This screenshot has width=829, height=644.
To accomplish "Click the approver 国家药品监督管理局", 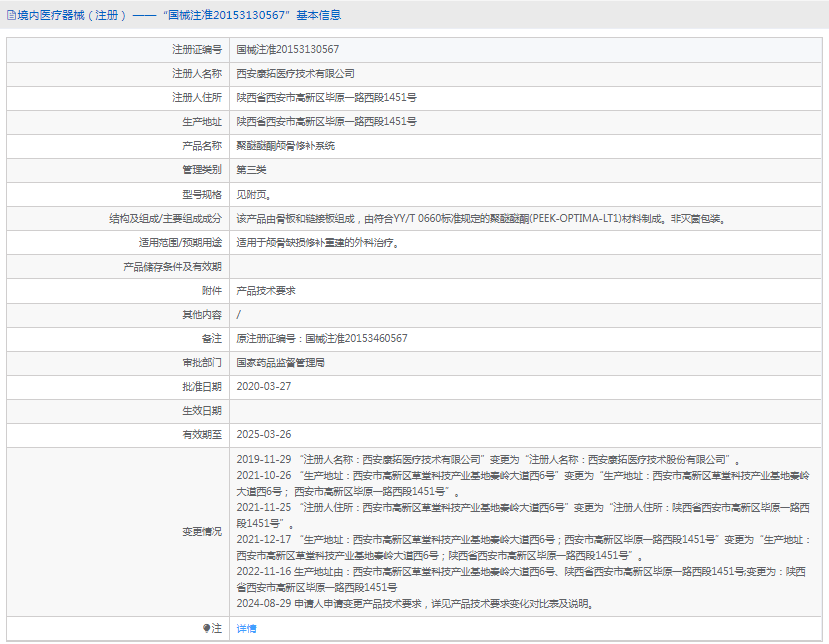I will coord(281,363).
